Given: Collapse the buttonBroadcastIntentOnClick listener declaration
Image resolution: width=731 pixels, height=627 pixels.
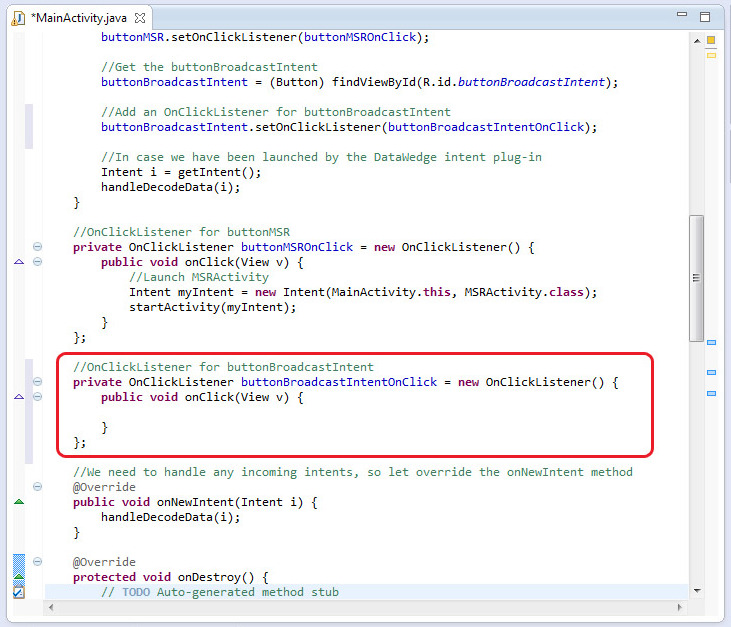Looking at the screenshot, I should coord(38,382).
